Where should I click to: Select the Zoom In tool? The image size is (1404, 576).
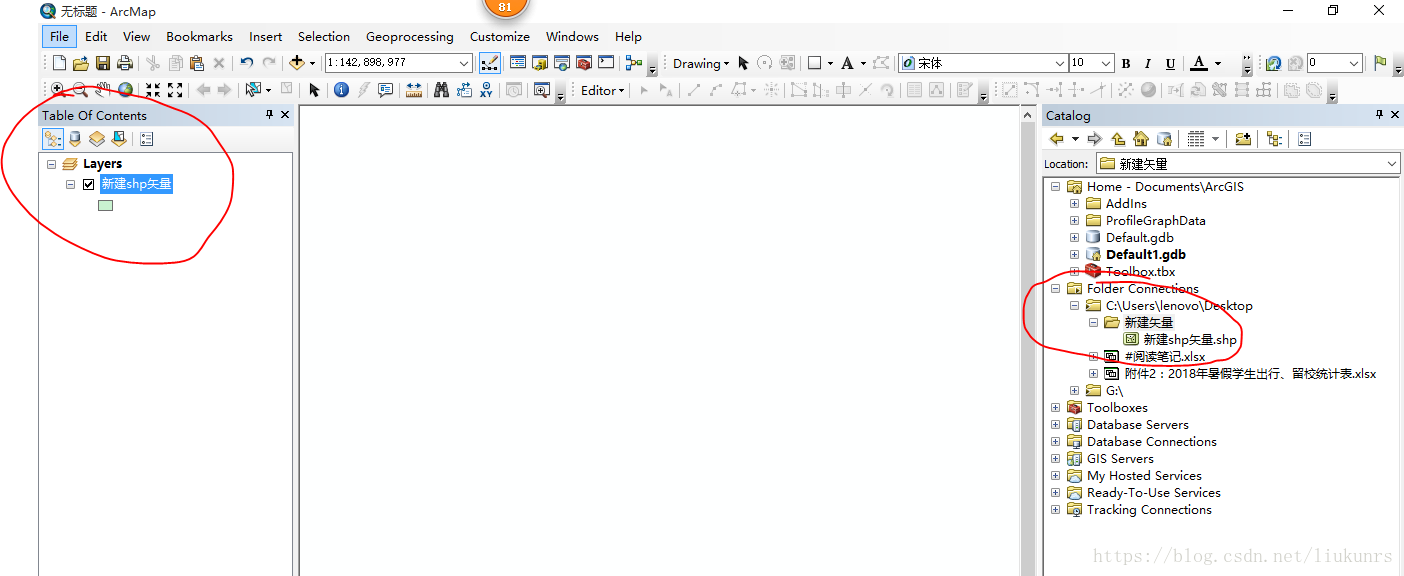[57, 90]
